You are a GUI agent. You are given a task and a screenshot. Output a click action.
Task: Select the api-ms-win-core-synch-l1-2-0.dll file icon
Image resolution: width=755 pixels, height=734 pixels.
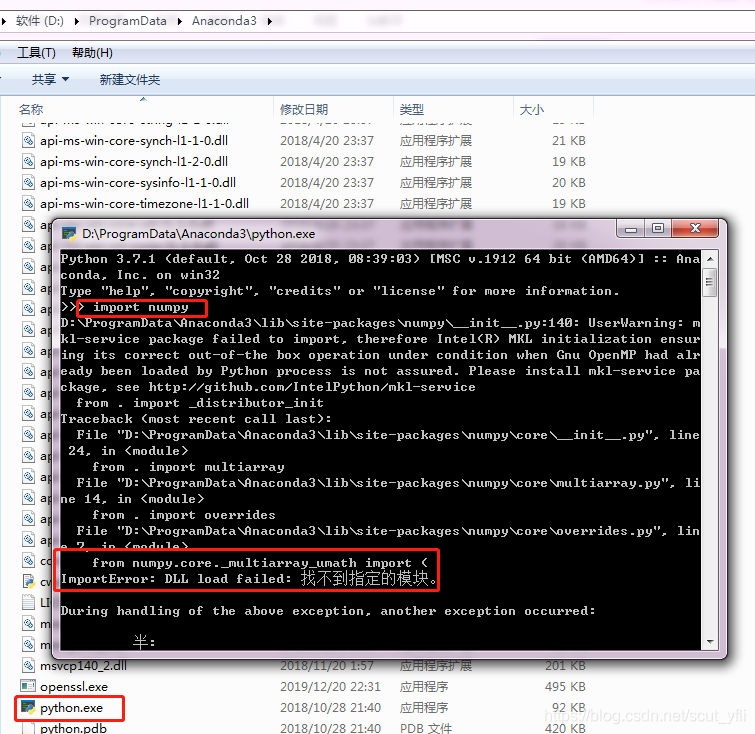click(28, 161)
